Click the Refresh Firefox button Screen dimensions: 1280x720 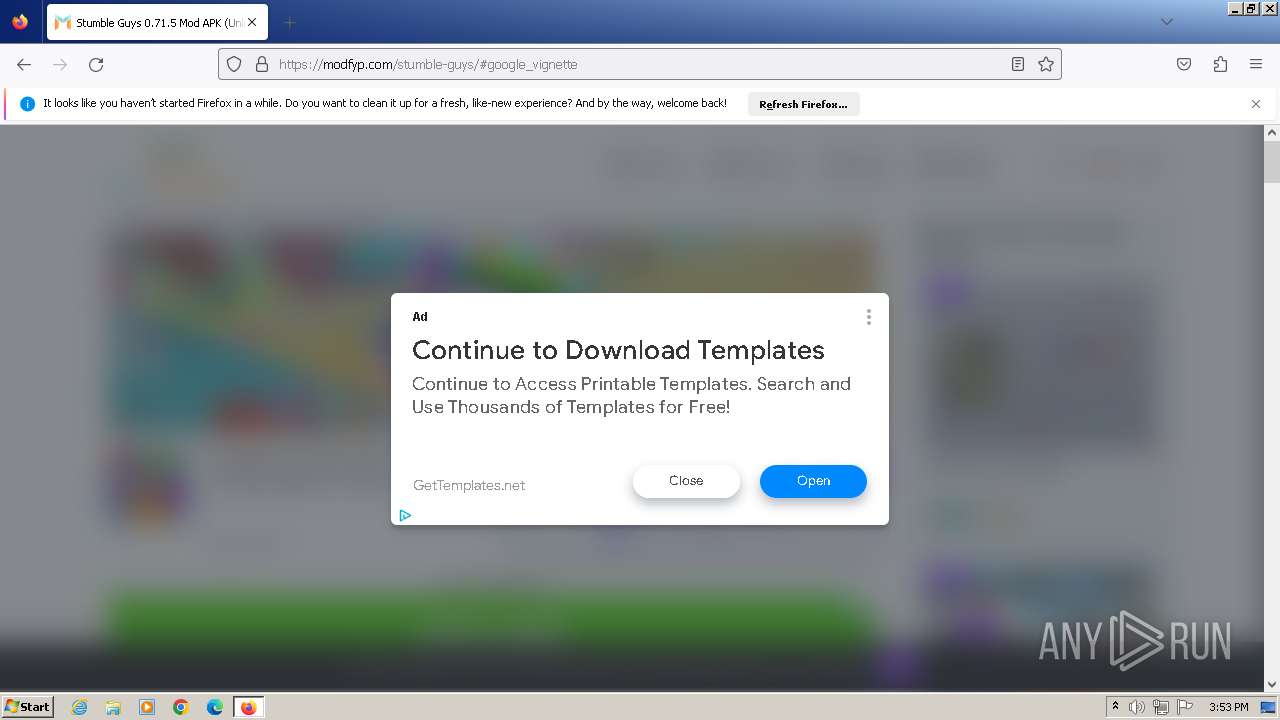(803, 104)
